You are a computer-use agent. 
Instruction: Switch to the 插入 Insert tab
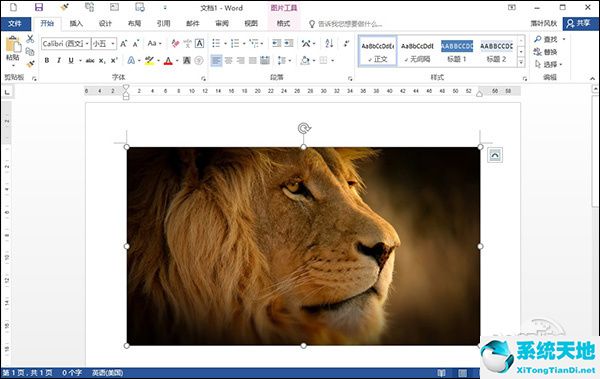(x=76, y=24)
